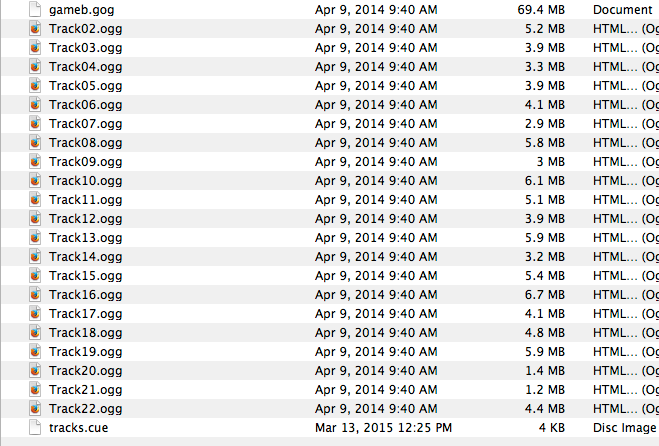Screen dimensions: 659x446
Task: Click the file icon for Track11.ogg
Action: 35,199
